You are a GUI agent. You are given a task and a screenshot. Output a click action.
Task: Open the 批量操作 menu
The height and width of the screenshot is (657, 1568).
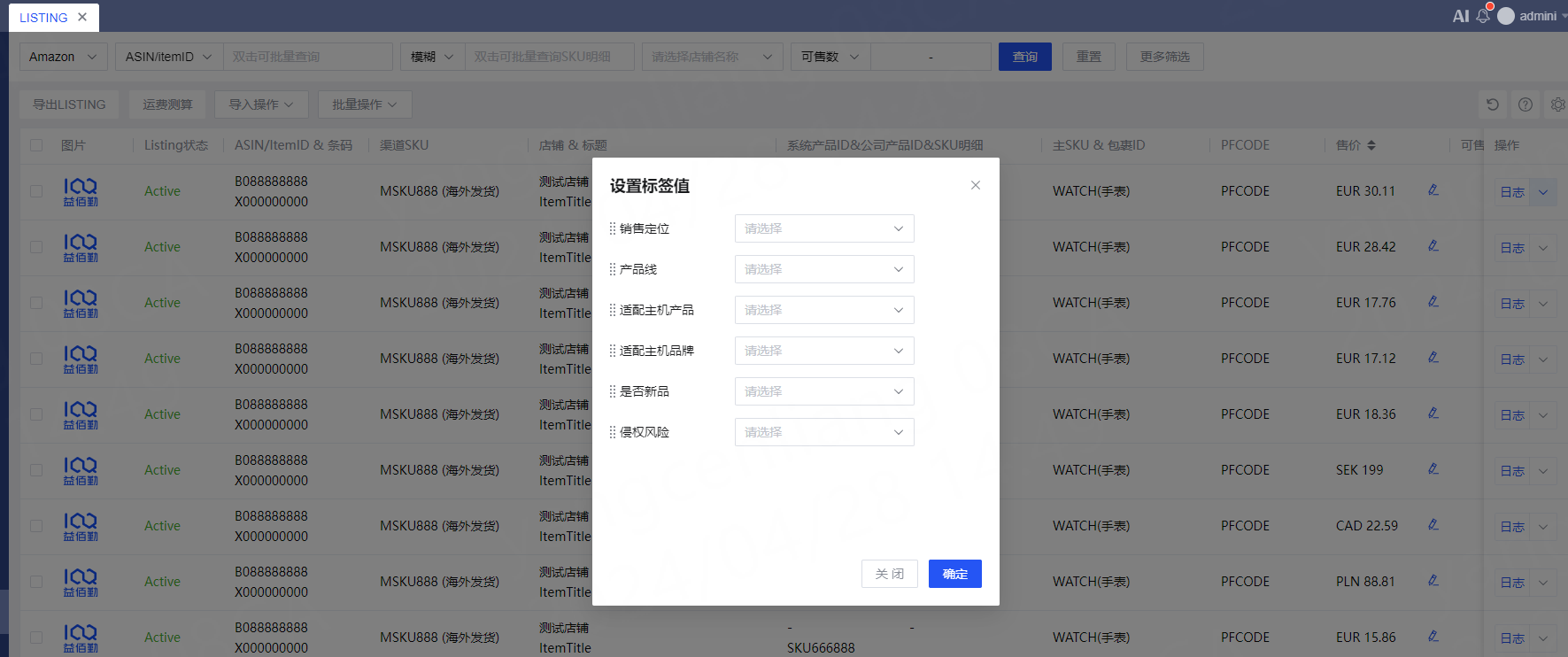pyautogui.click(x=365, y=104)
